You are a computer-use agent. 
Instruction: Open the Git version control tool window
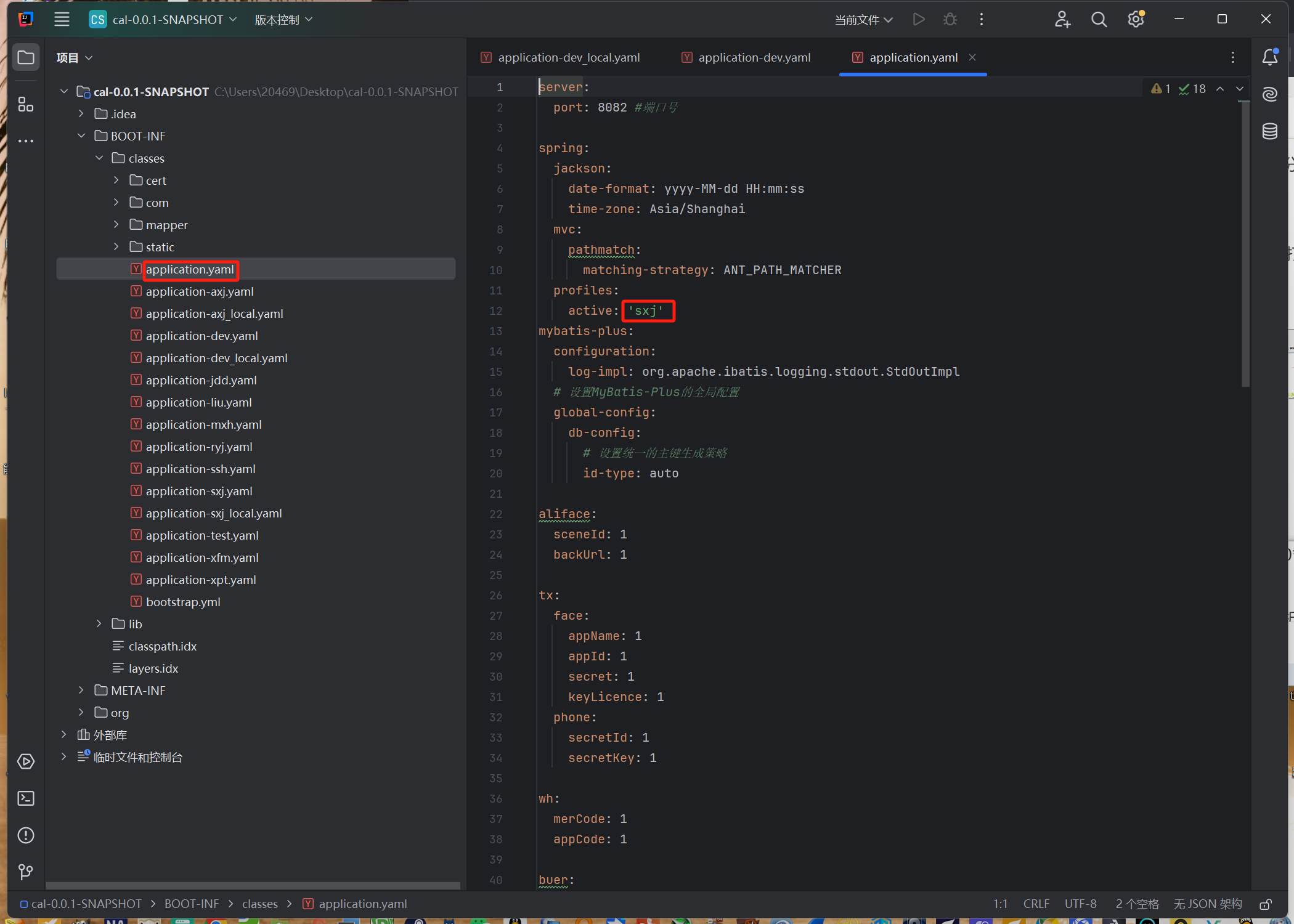(26, 872)
